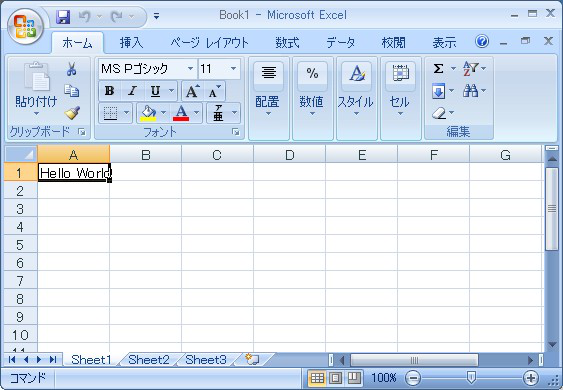Open the 挿入 ribbon tab

[x=131, y=43]
